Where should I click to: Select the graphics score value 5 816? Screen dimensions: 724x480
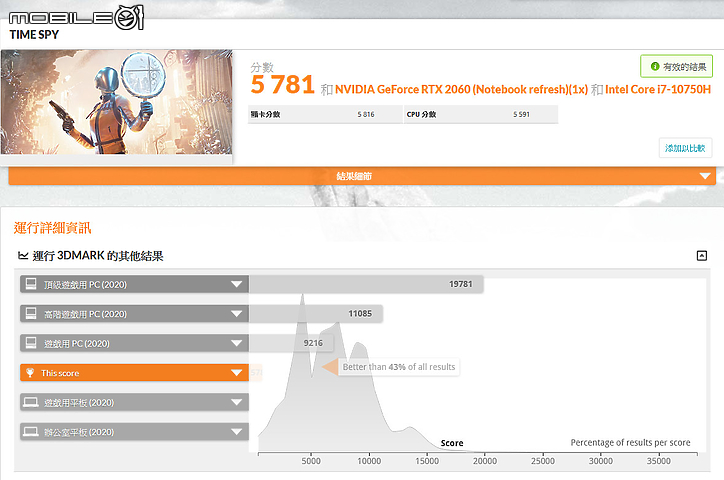tap(366, 114)
